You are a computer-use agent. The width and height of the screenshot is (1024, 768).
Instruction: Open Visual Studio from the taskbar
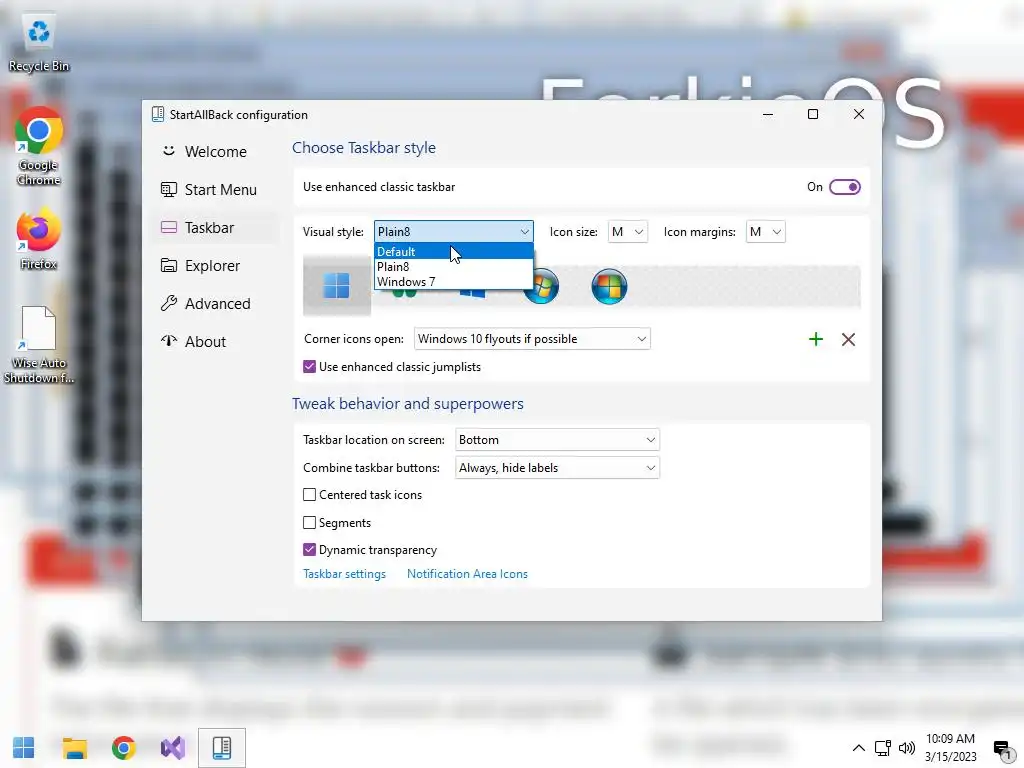click(172, 748)
